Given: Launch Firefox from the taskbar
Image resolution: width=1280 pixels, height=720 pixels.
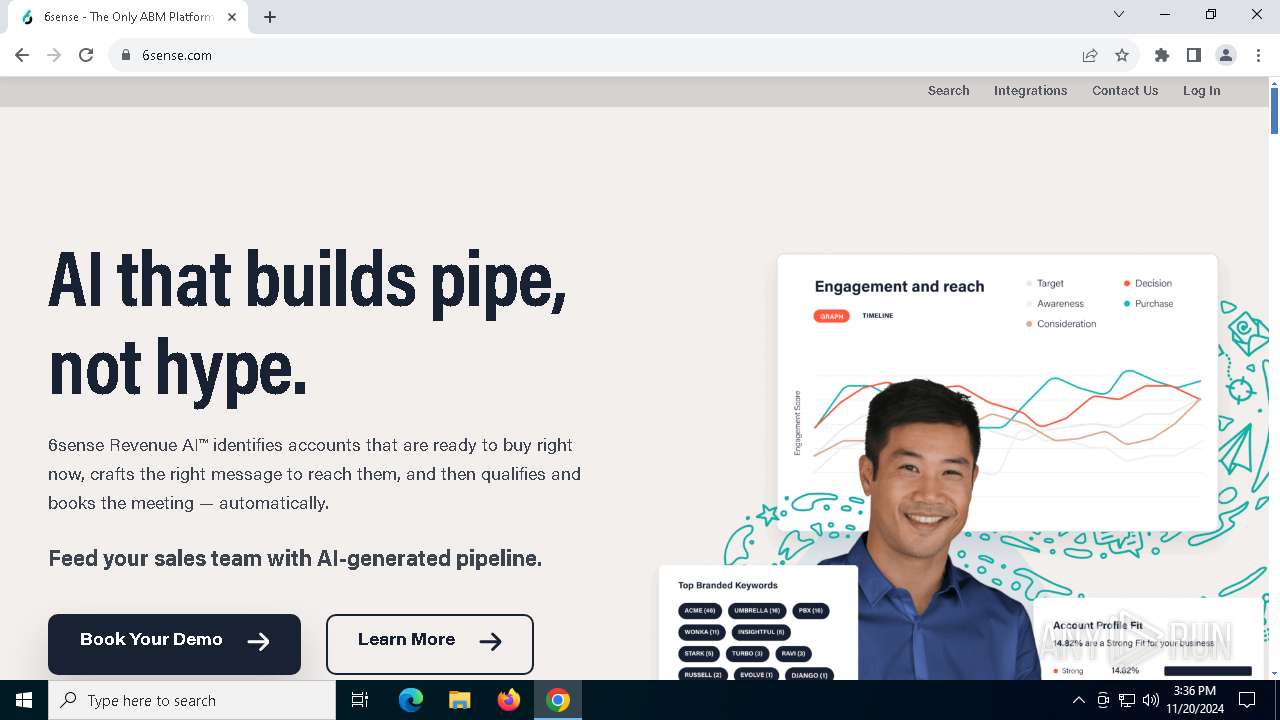Looking at the screenshot, I should tap(508, 700).
